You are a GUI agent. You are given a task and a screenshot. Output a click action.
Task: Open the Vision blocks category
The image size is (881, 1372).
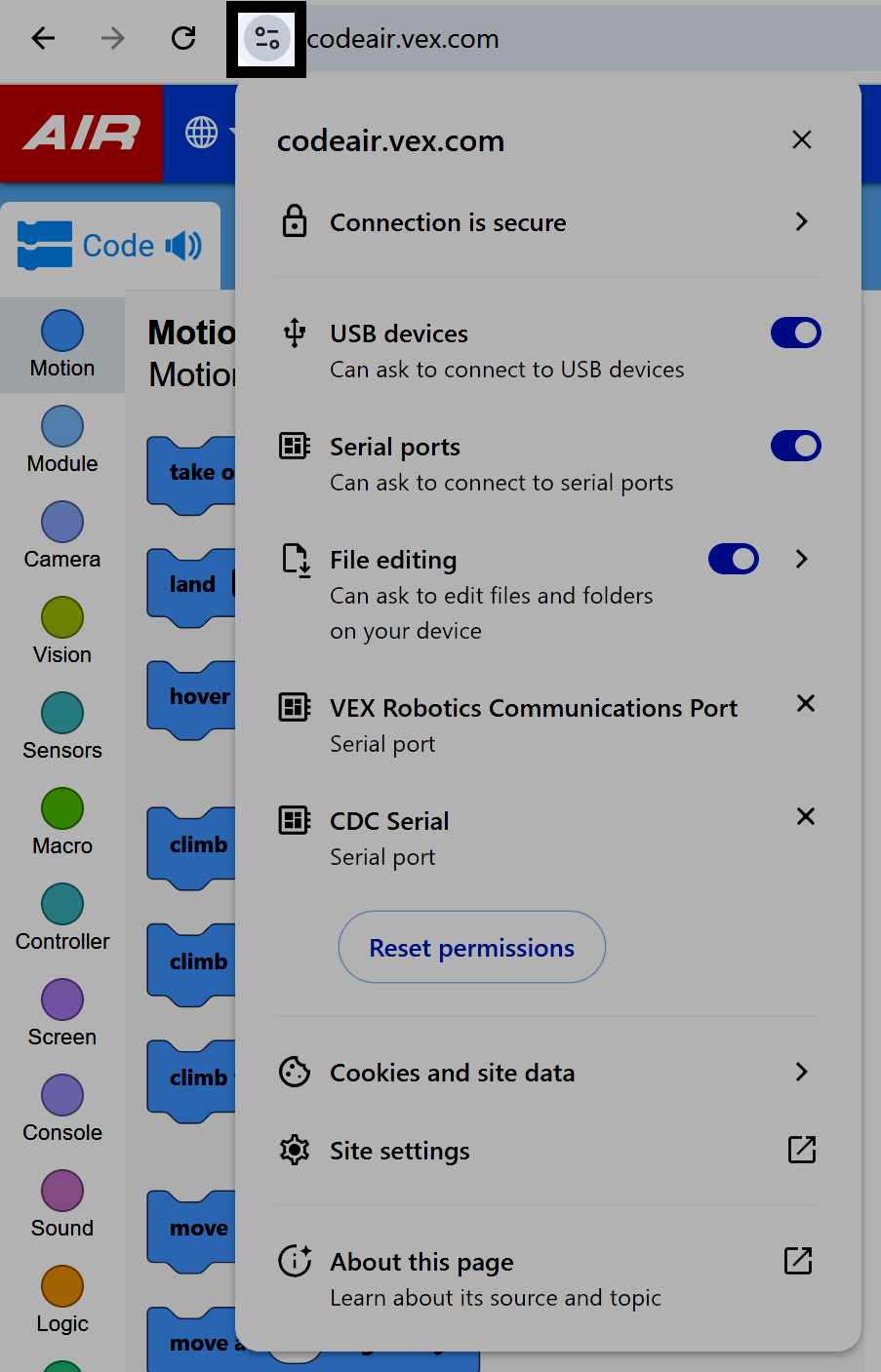tap(61, 629)
